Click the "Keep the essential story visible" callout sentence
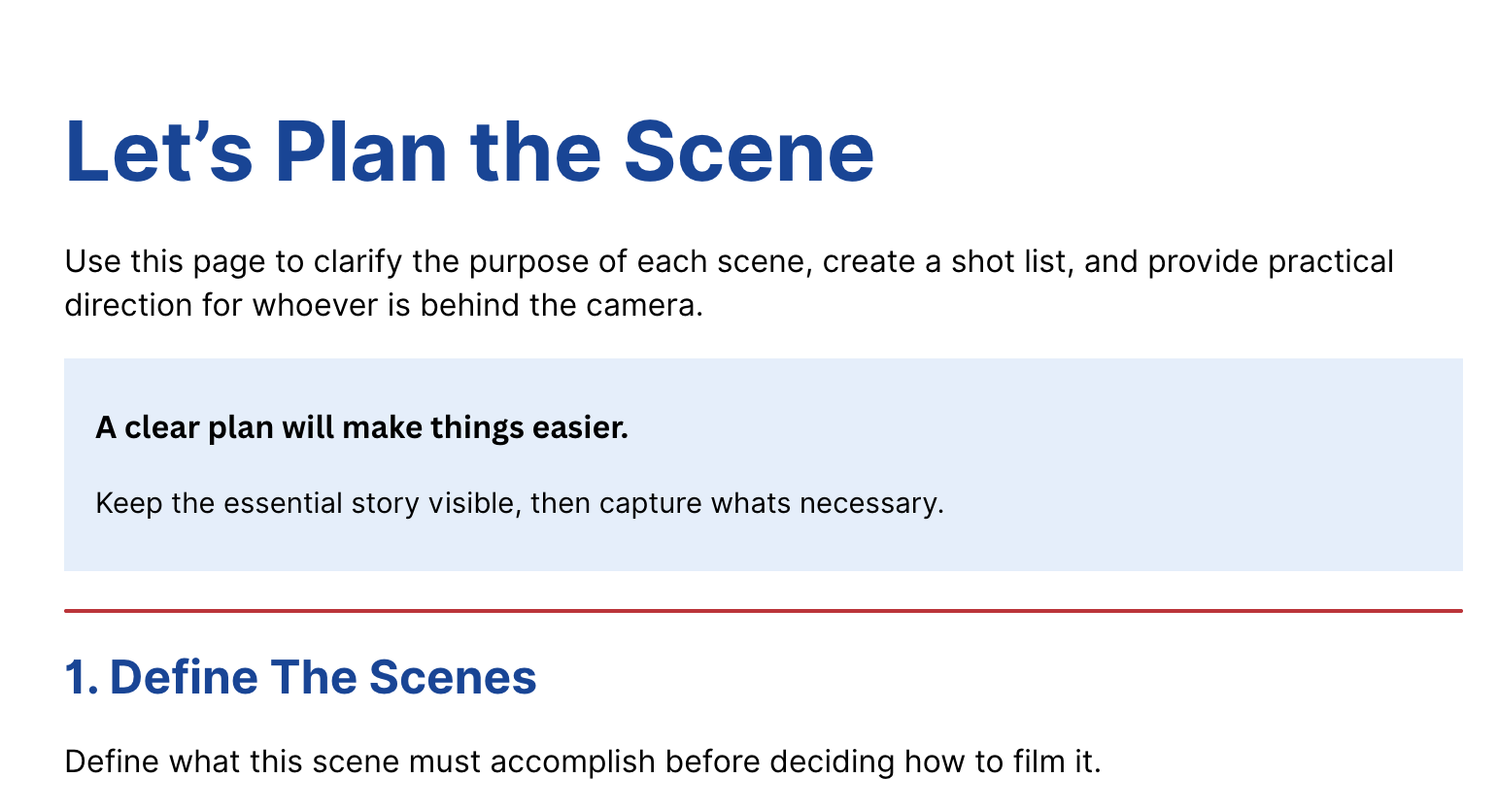Image resolution: width=1498 pixels, height=812 pixels. click(x=520, y=503)
